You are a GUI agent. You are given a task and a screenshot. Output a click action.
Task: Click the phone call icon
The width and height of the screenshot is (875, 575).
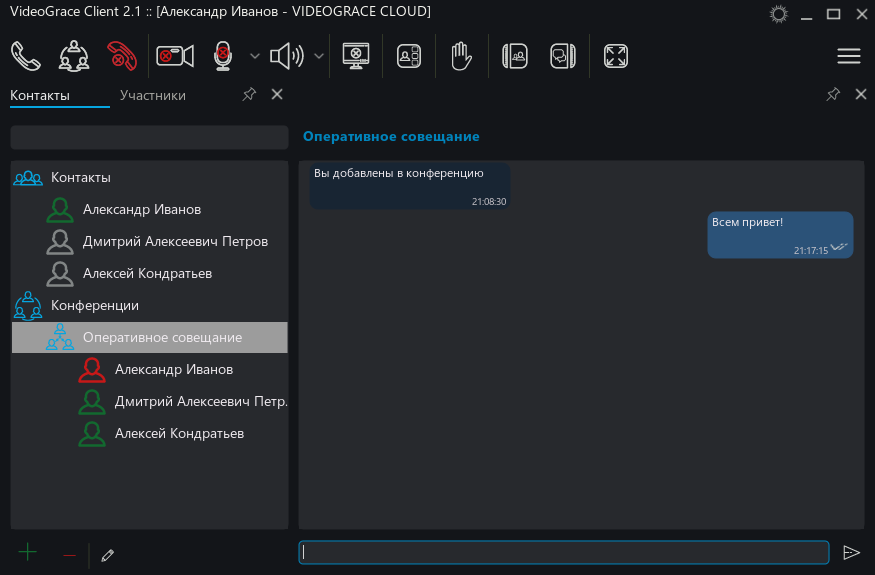point(26,56)
